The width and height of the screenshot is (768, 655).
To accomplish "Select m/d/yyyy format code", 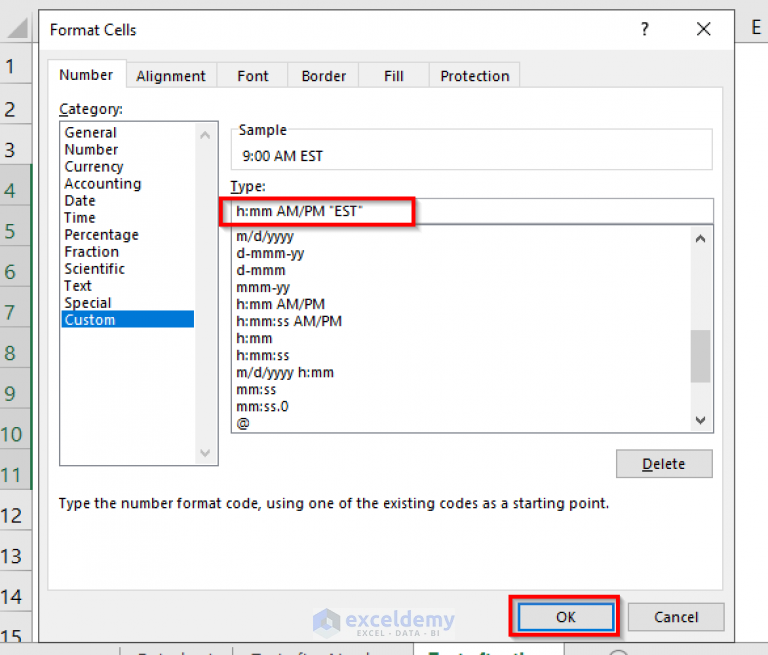I will (x=462, y=236).
